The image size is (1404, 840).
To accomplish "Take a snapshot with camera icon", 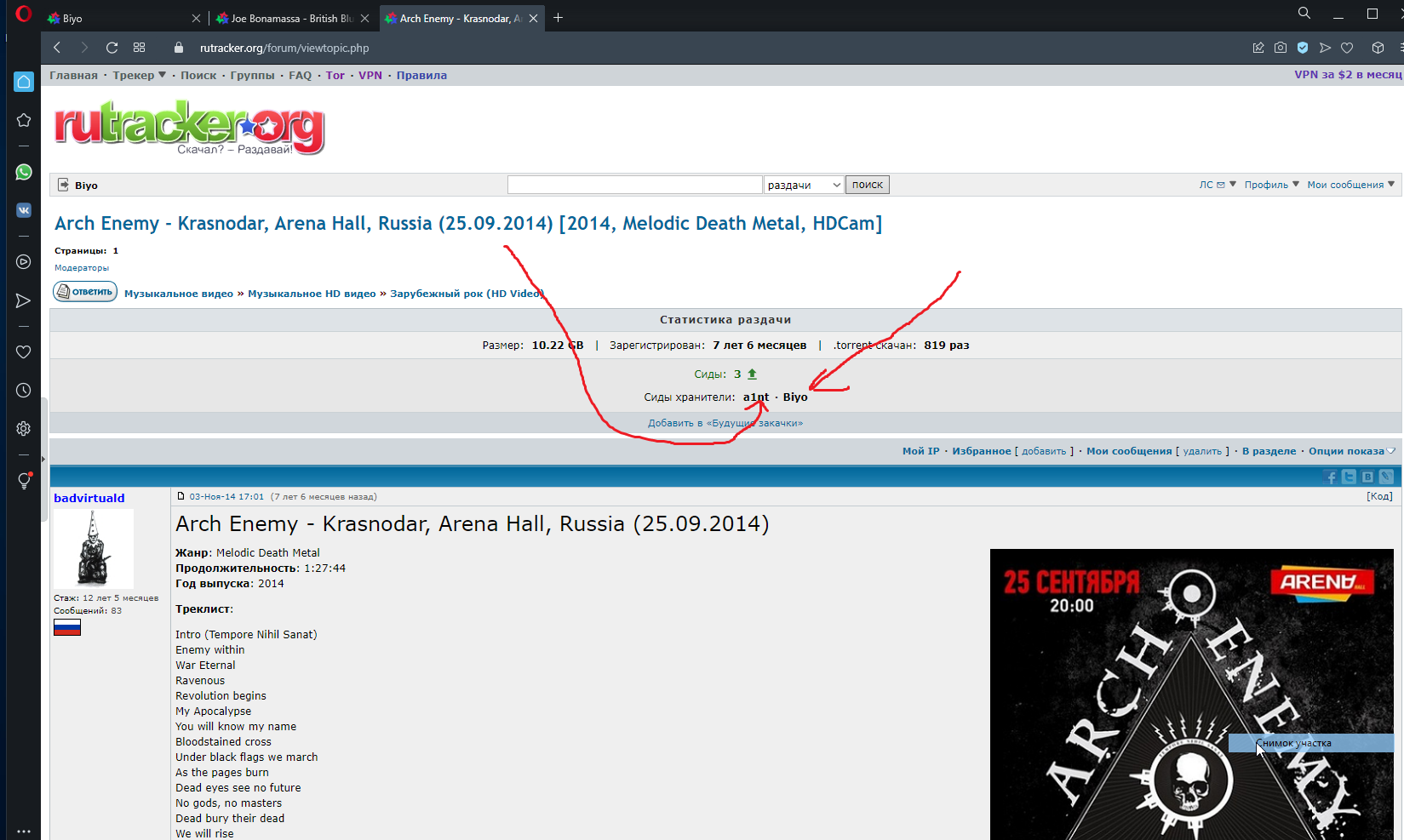I will click(x=1281, y=48).
